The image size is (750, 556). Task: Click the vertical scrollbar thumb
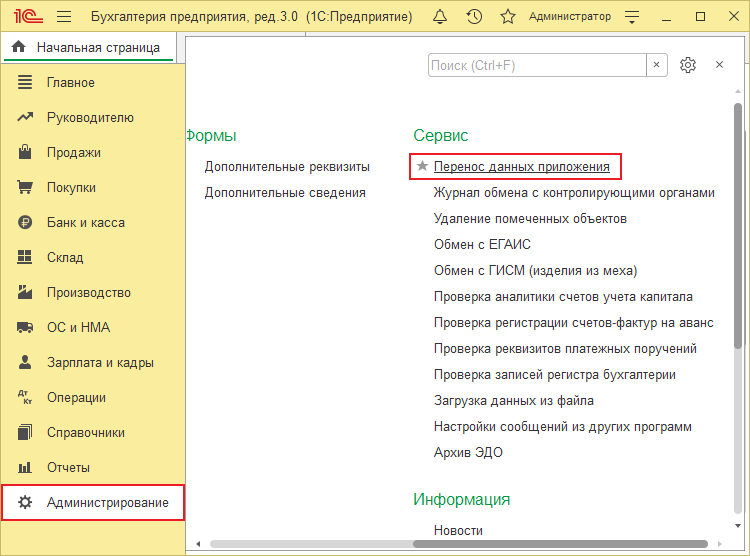(738, 226)
